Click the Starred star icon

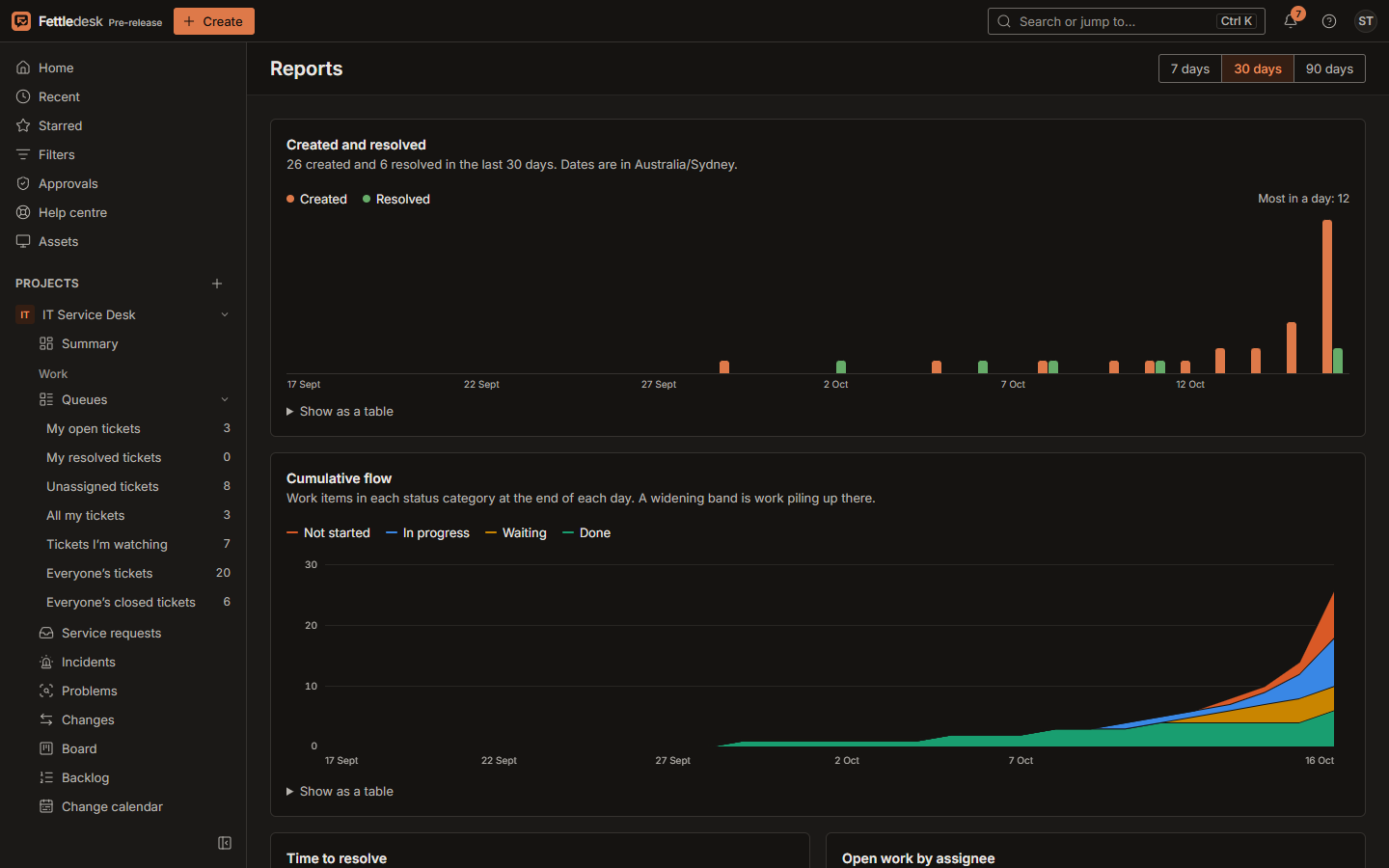coord(23,125)
